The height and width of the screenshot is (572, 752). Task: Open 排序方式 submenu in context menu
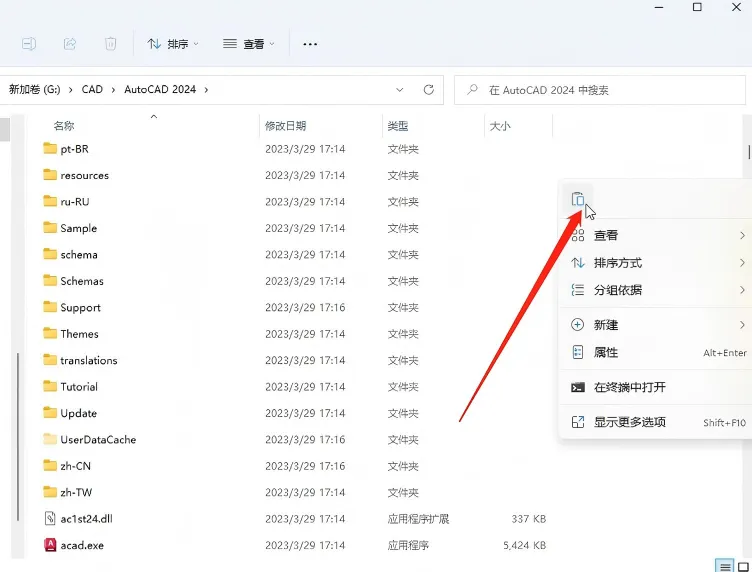click(x=657, y=263)
